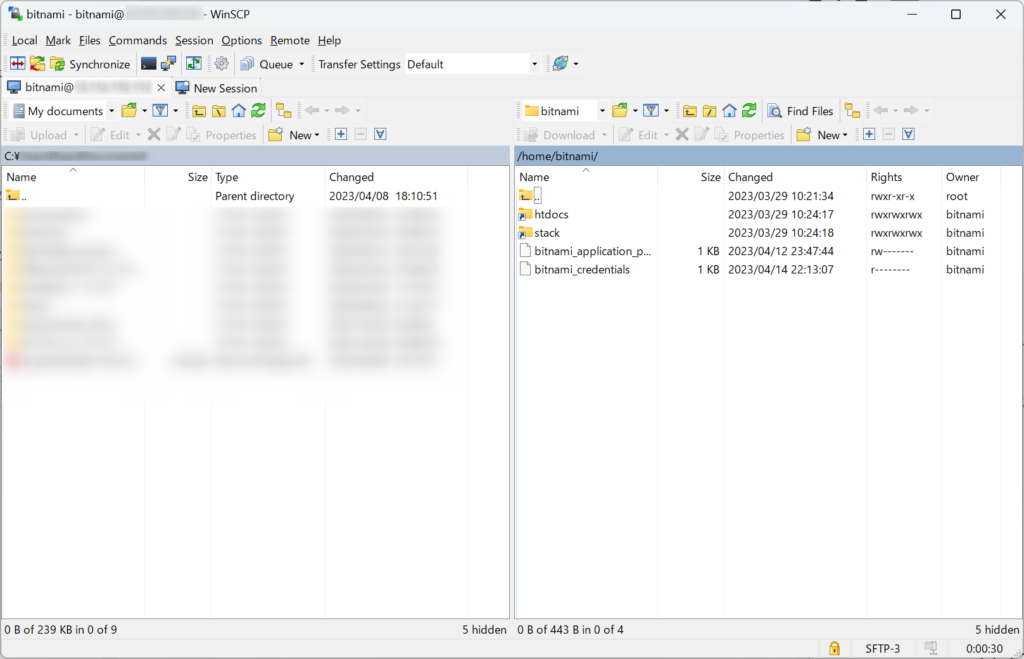Viewport: 1024px width, 659px height.
Task: Click the Synchronize button
Action: click(x=91, y=64)
